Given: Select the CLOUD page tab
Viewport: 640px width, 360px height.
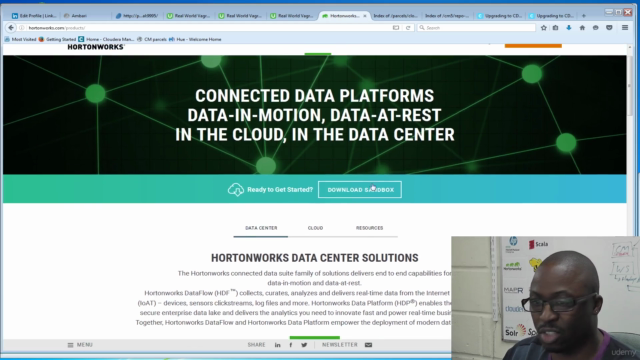Looking at the screenshot, I should tap(315, 228).
